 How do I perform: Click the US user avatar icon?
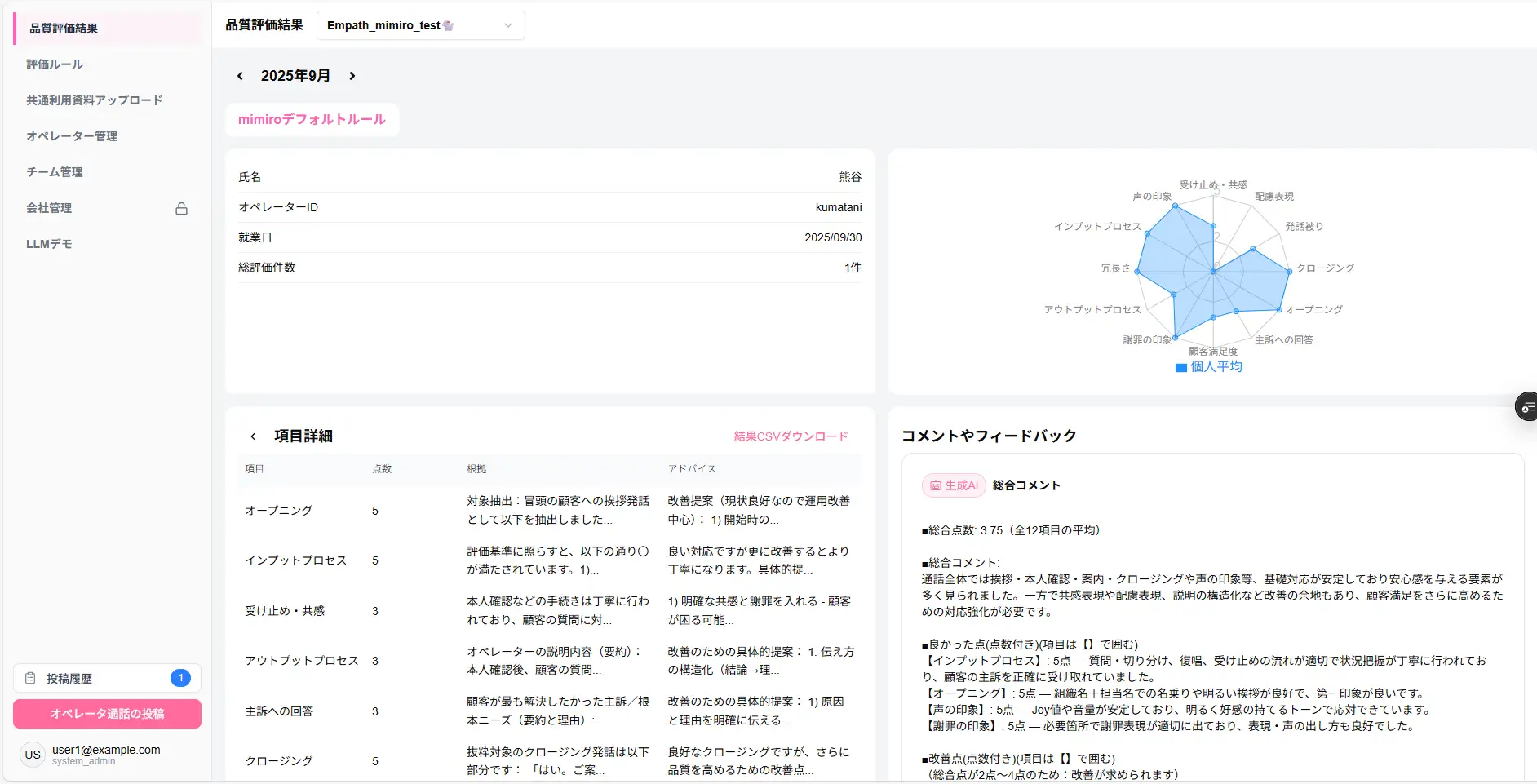pyautogui.click(x=33, y=755)
